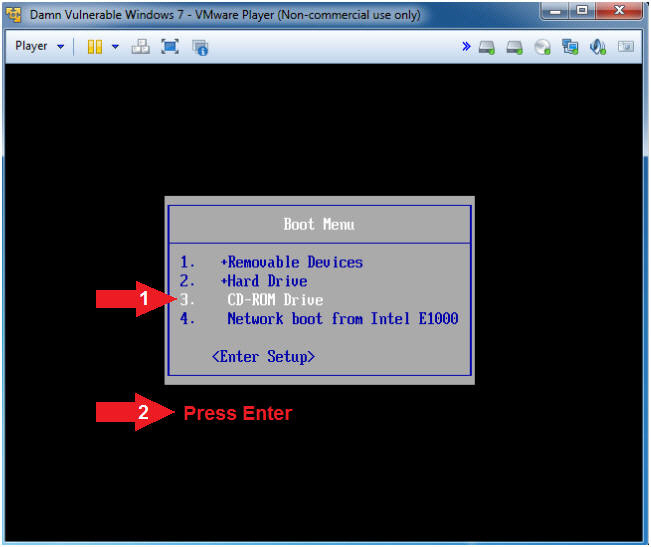
Task: Select Network boot from Intel E1000
Action: [343, 319]
